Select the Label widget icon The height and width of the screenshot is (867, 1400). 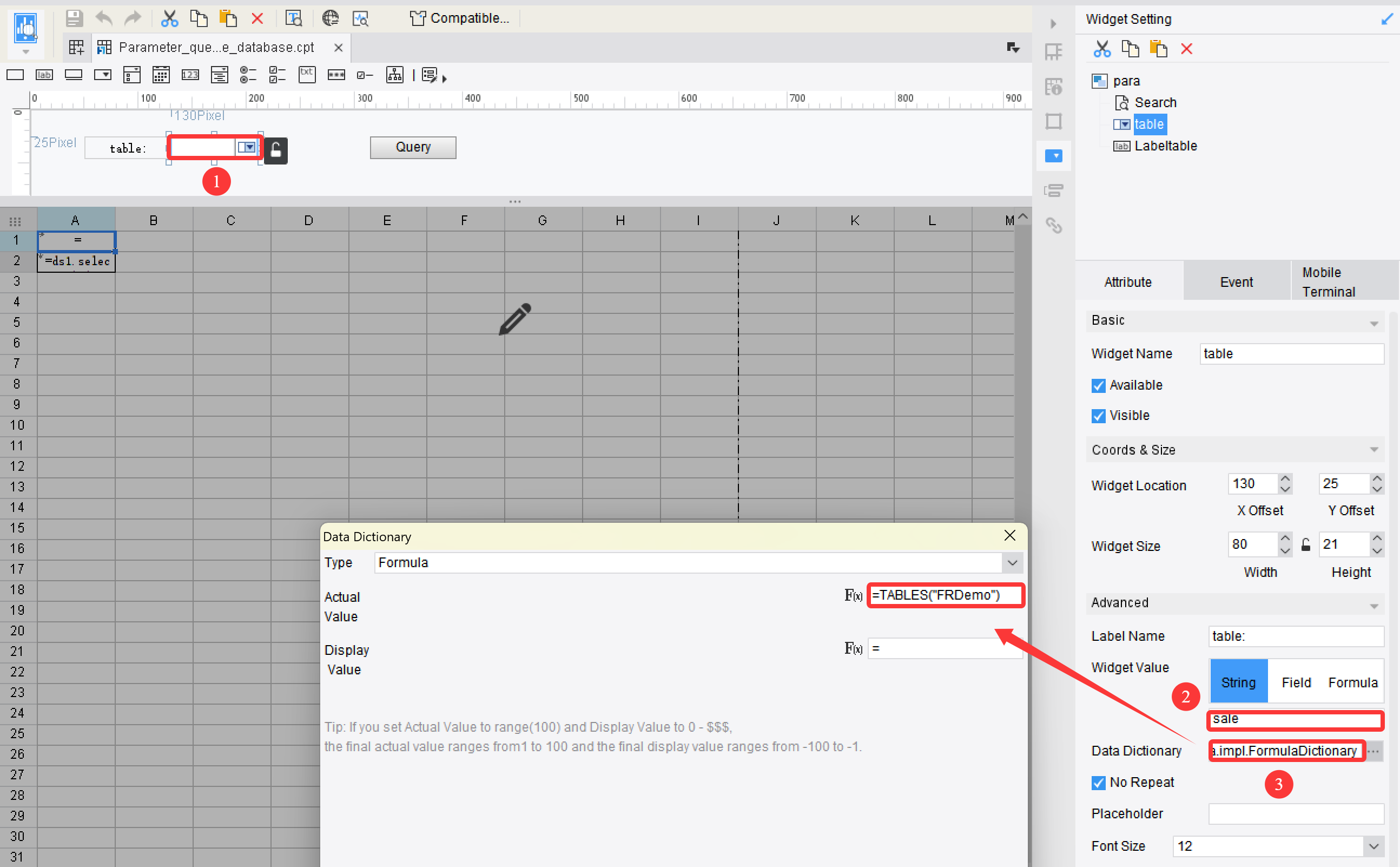[x=44, y=75]
